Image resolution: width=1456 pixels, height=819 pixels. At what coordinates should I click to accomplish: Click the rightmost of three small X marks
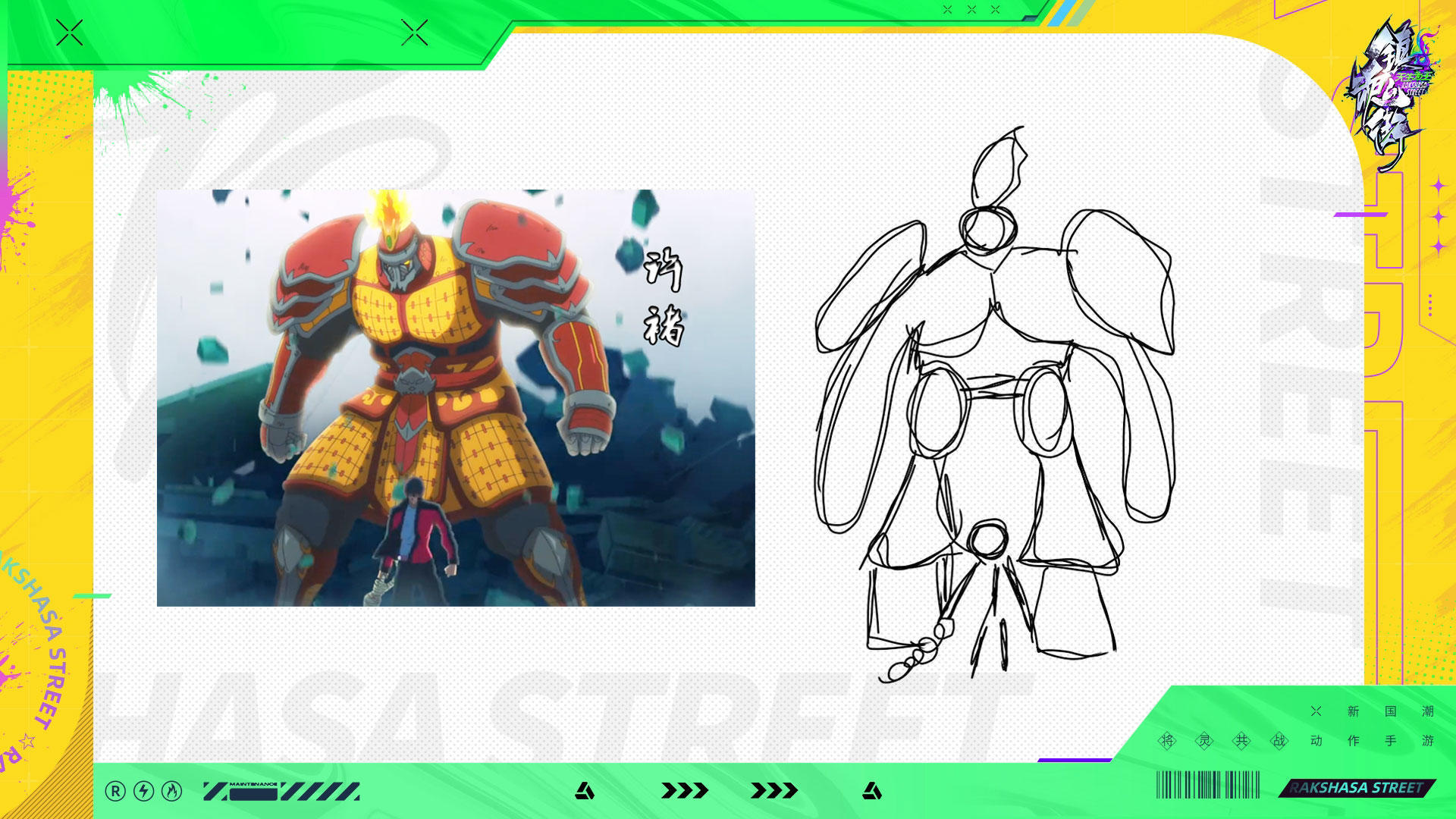(x=996, y=10)
